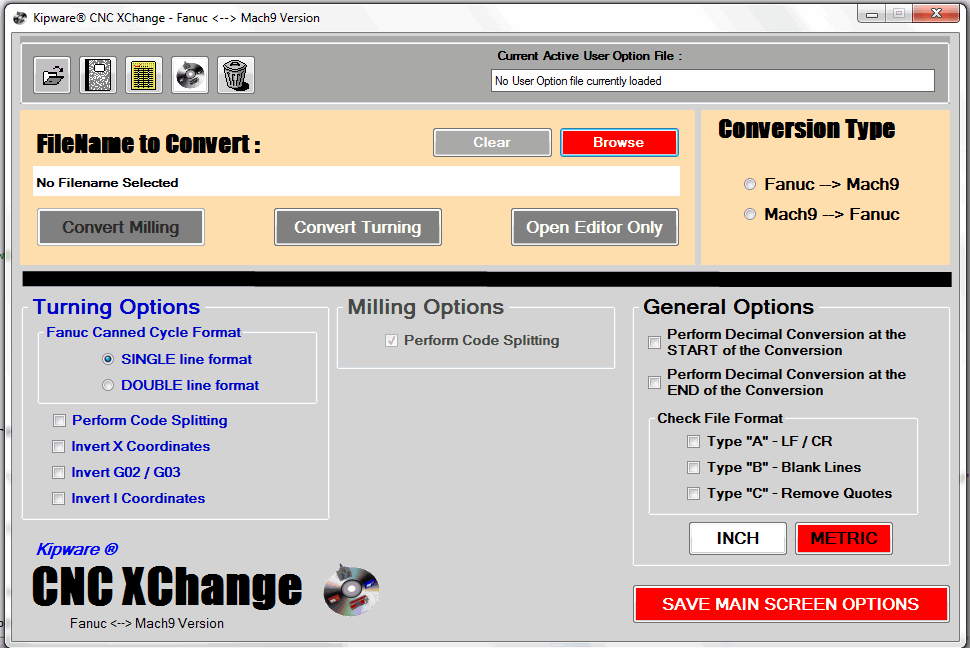Image resolution: width=970 pixels, height=648 pixels.
Task: Click the trash can toolbar icon
Action: [236, 76]
